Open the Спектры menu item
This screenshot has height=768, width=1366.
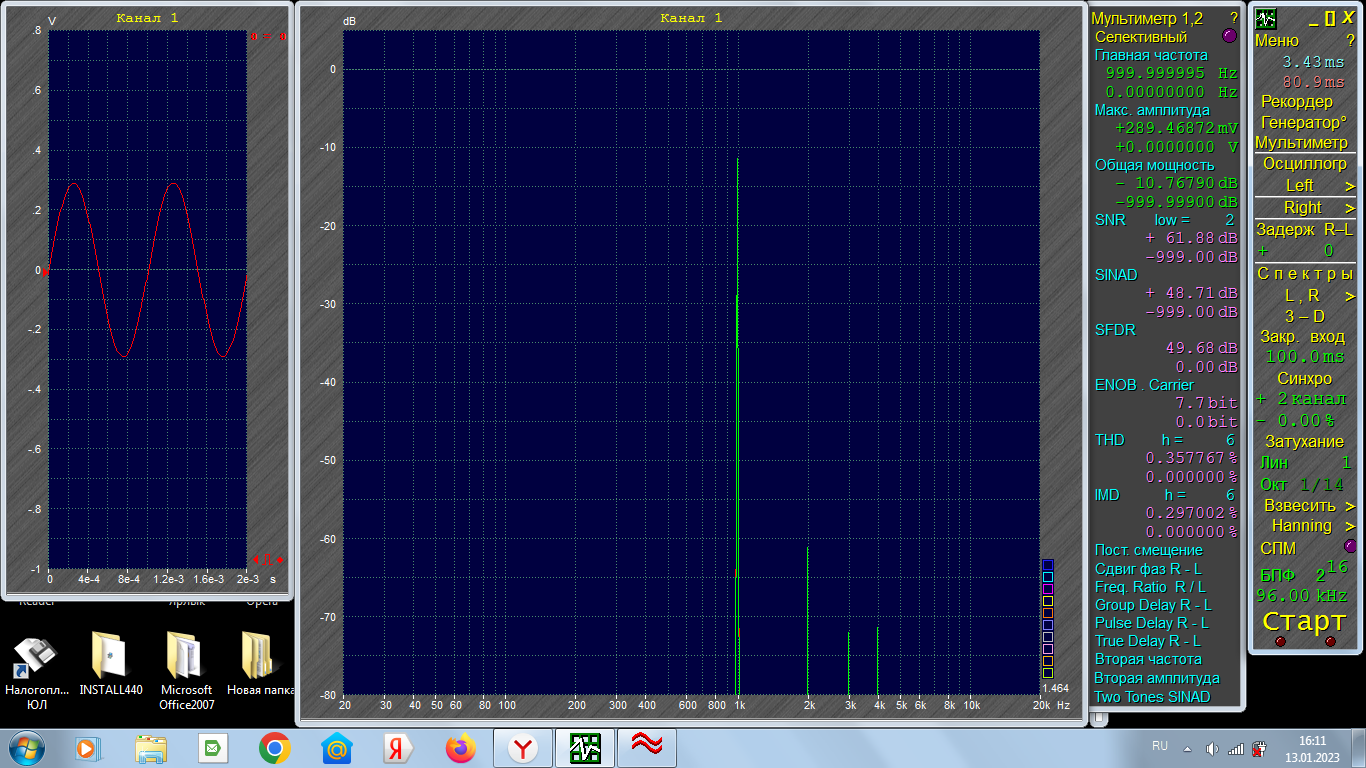tap(1305, 273)
